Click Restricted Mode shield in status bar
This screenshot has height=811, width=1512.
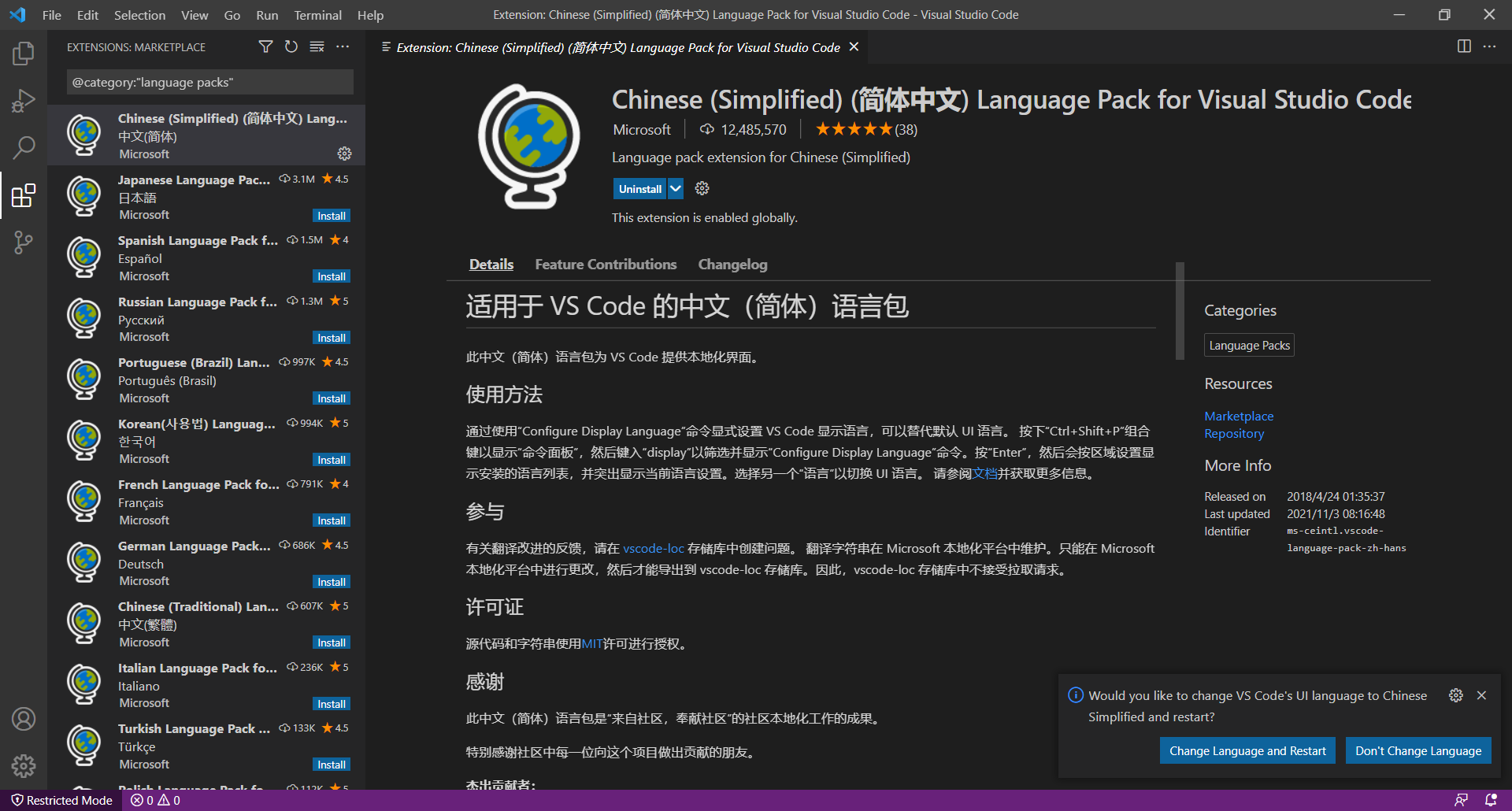pyautogui.click(x=61, y=800)
